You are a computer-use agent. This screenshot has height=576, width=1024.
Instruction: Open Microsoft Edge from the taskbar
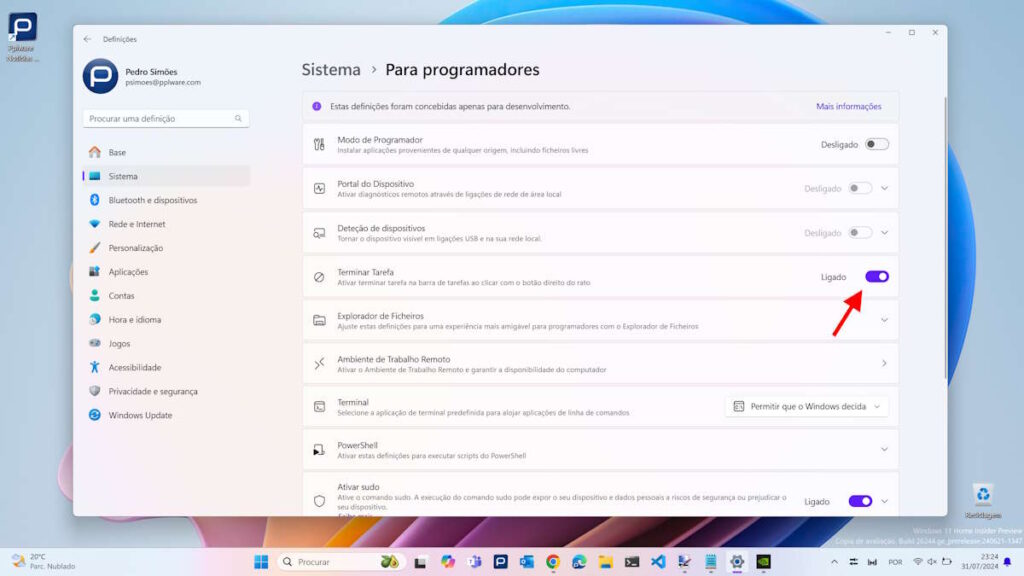point(579,562)
